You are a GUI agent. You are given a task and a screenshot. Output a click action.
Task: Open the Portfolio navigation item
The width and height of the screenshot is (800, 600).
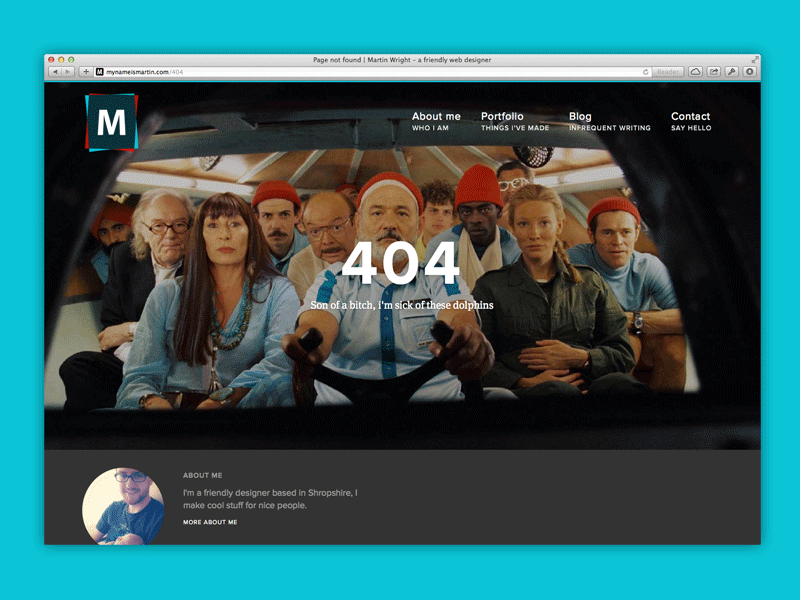tap(515, 121)
